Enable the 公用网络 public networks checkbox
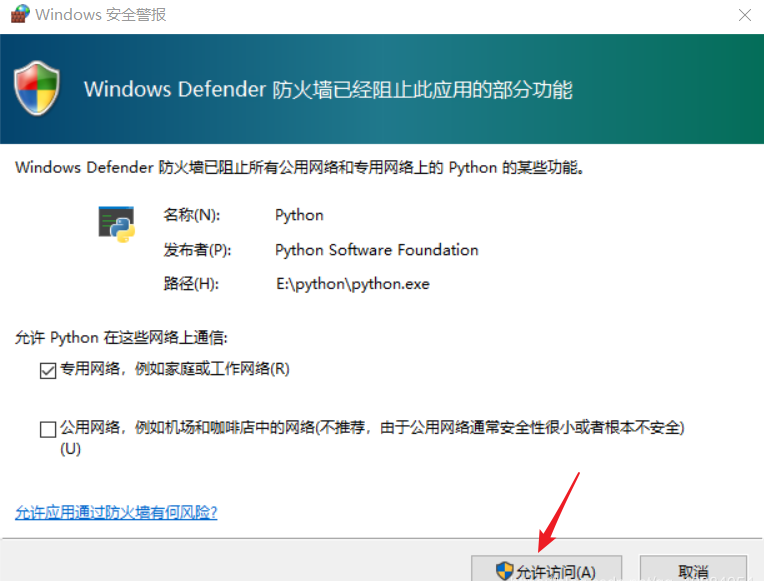 tap(48, 429)
